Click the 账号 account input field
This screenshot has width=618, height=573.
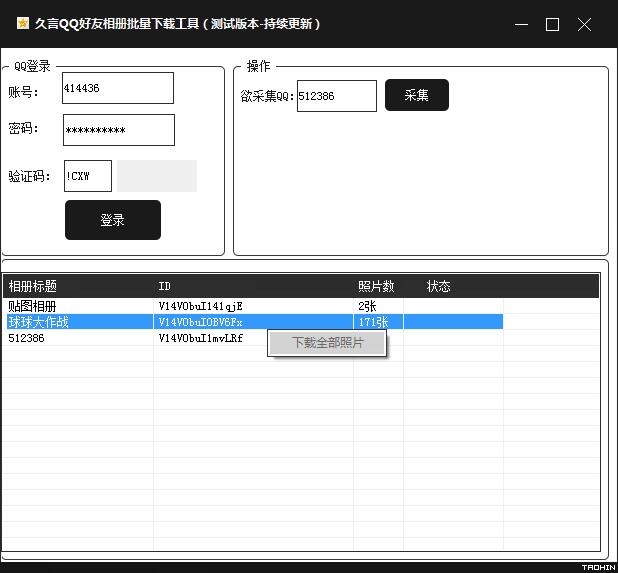pyautogui.click(x=118, y=88)
